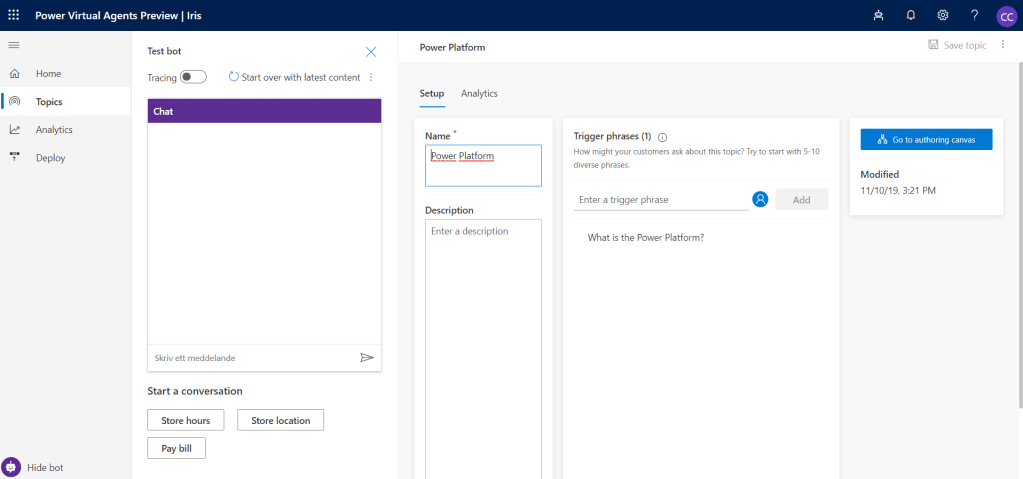Click the trigger phrases info icon
This screenshot has width=1023, height=479.
coord(663,136)
